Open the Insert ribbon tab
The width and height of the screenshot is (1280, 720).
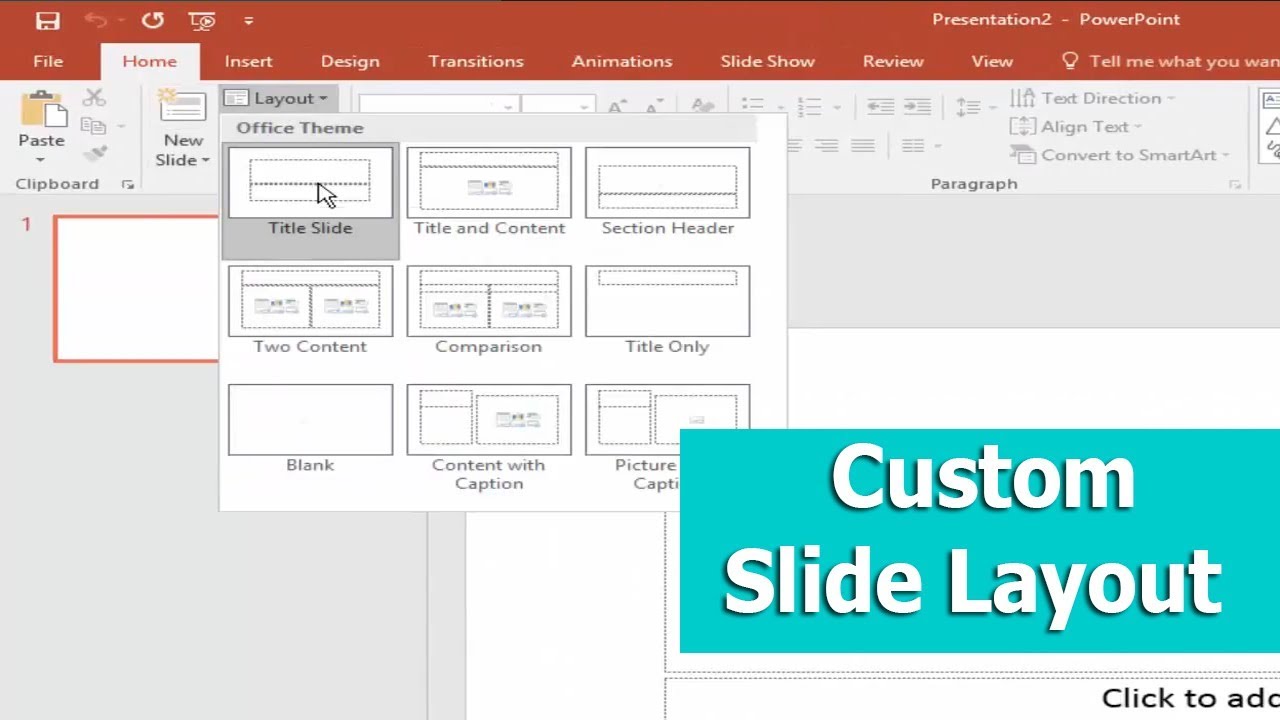[x=248, y=61]
